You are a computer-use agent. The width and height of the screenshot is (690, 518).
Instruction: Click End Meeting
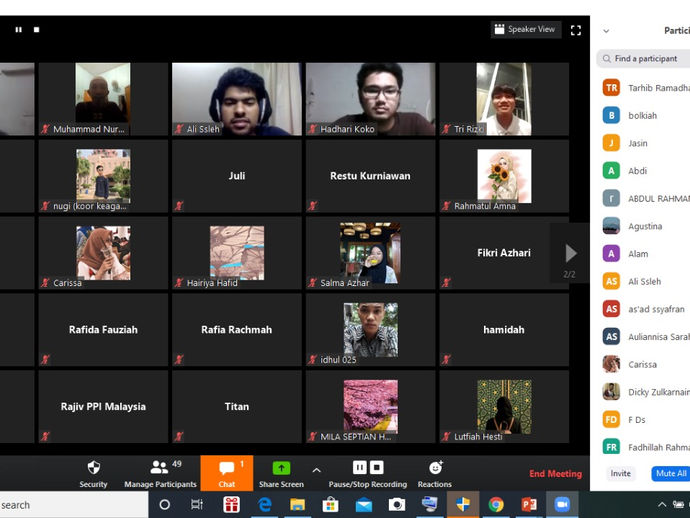click(555, 474)
